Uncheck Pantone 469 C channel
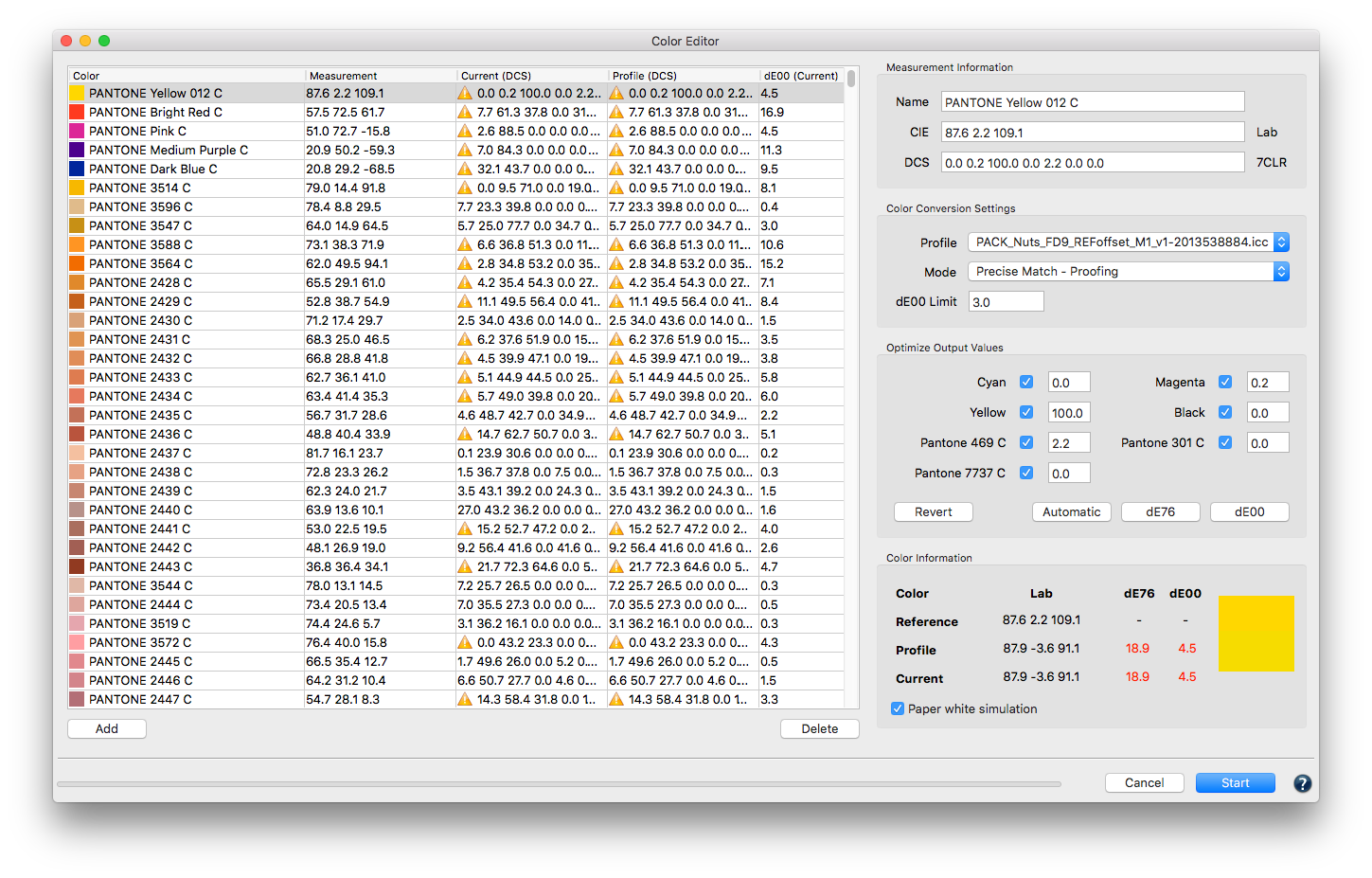The image size is (1372, 878). click(x=1026, y=442)
